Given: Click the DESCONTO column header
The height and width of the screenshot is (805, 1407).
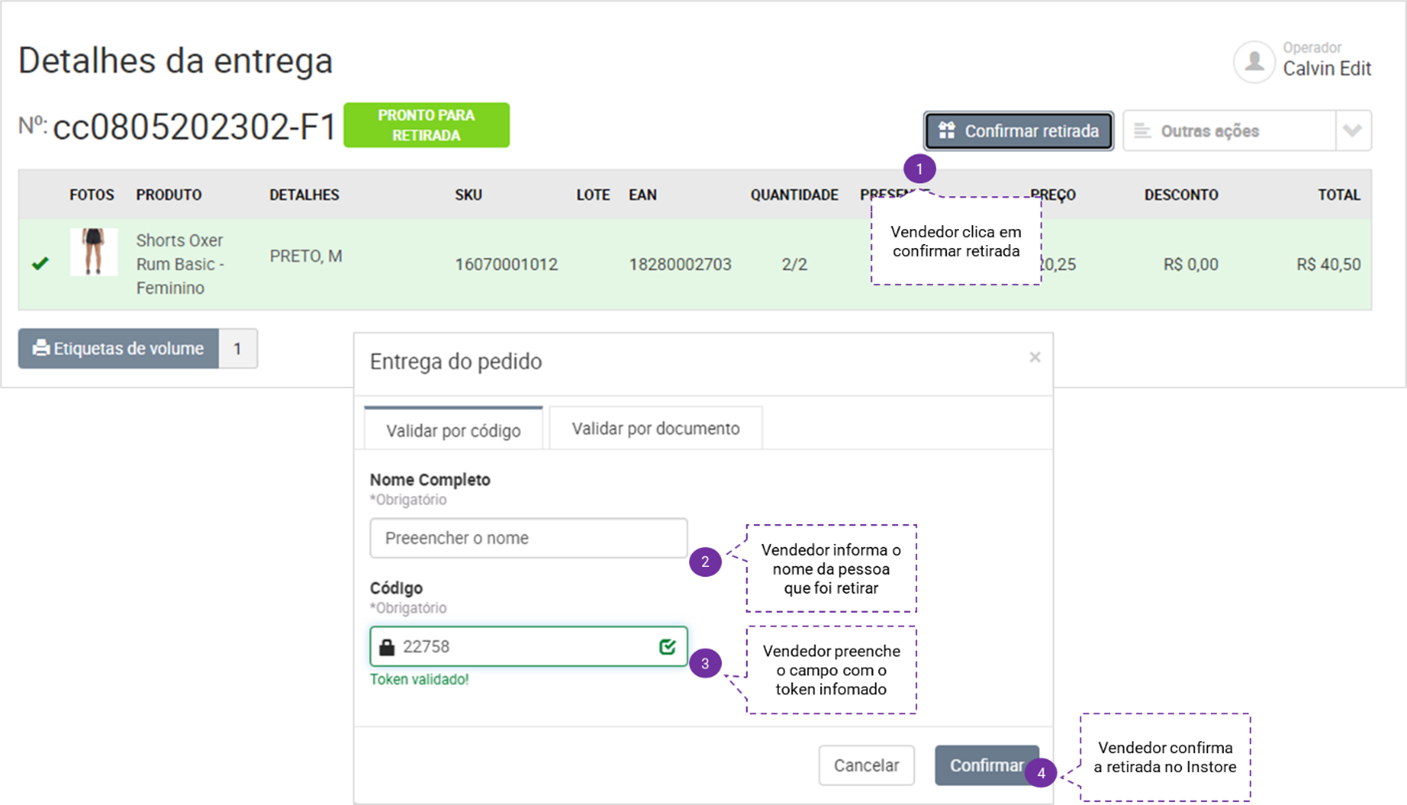Looking at the screenshot, I should (x=1181, y=195).
